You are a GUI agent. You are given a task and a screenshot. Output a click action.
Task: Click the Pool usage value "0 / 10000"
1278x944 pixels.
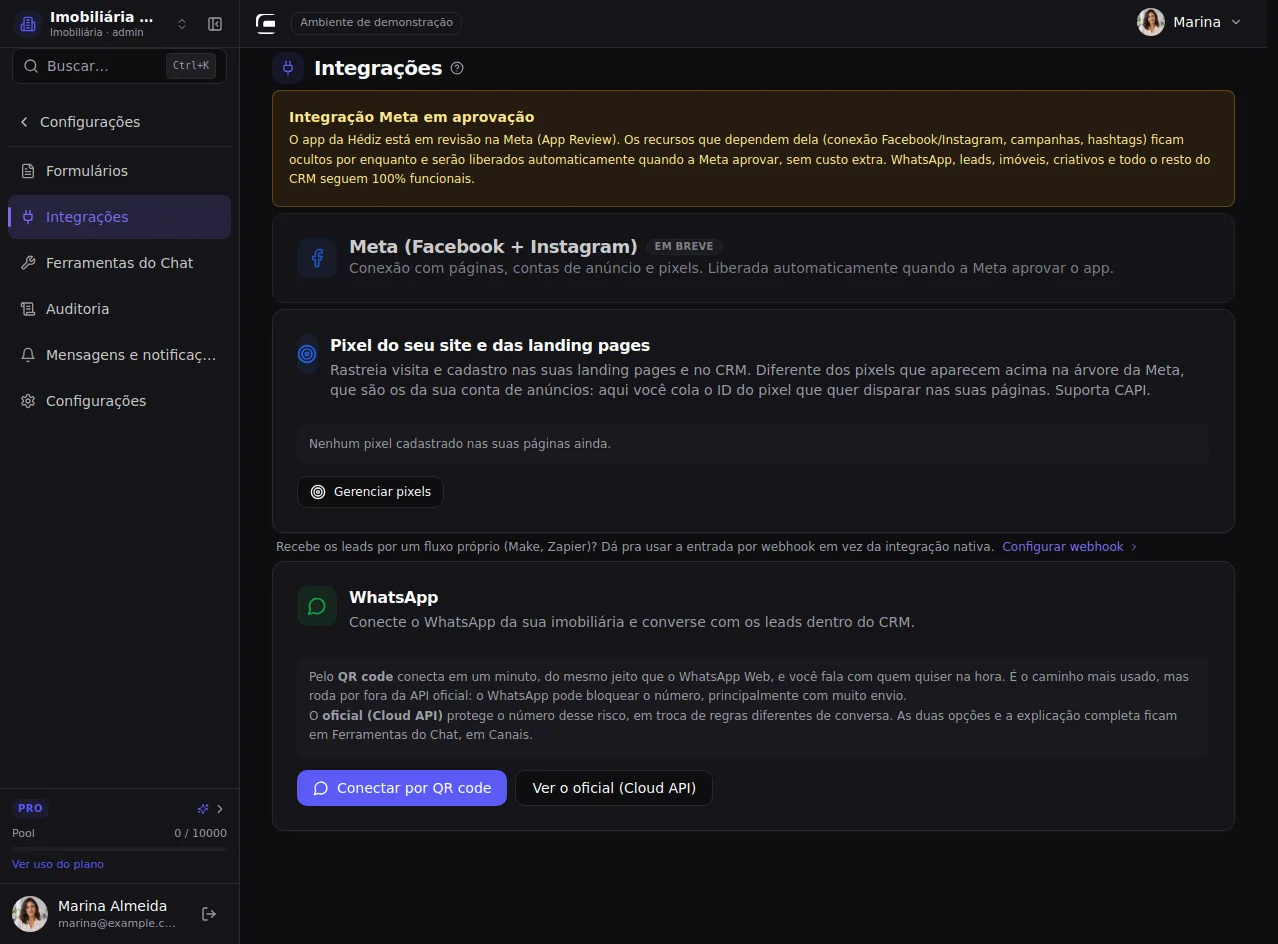(200, 833)
